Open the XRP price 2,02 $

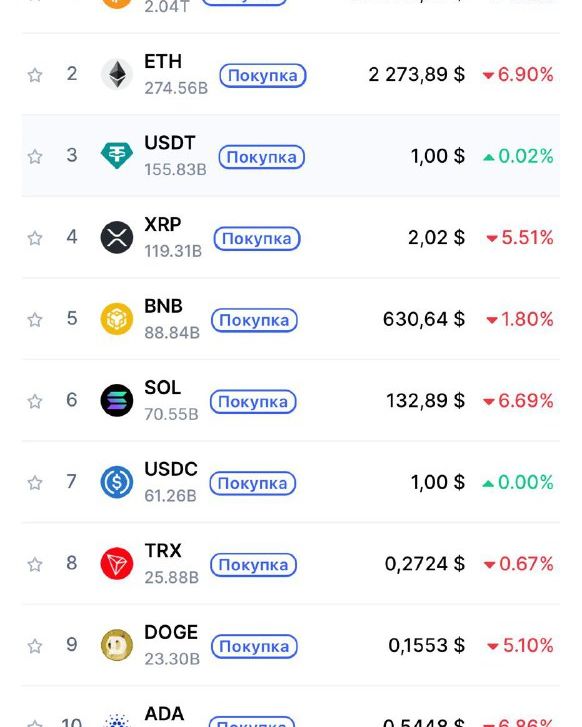click(x=436, y=237)
